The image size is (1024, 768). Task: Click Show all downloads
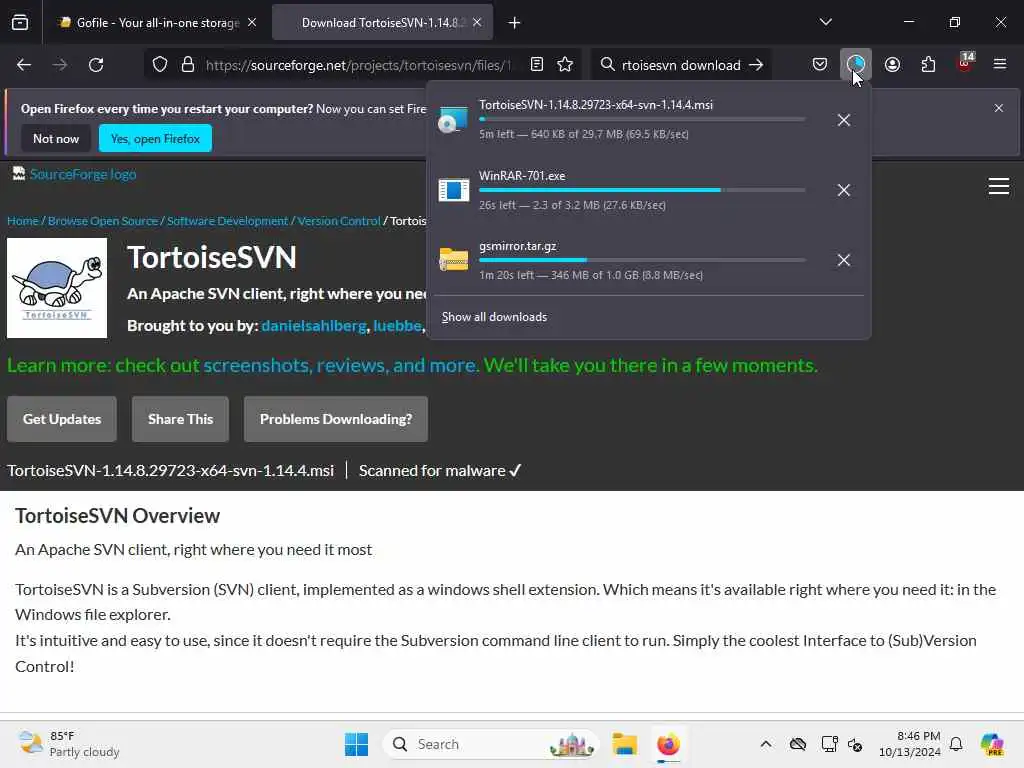pos(494,317)
